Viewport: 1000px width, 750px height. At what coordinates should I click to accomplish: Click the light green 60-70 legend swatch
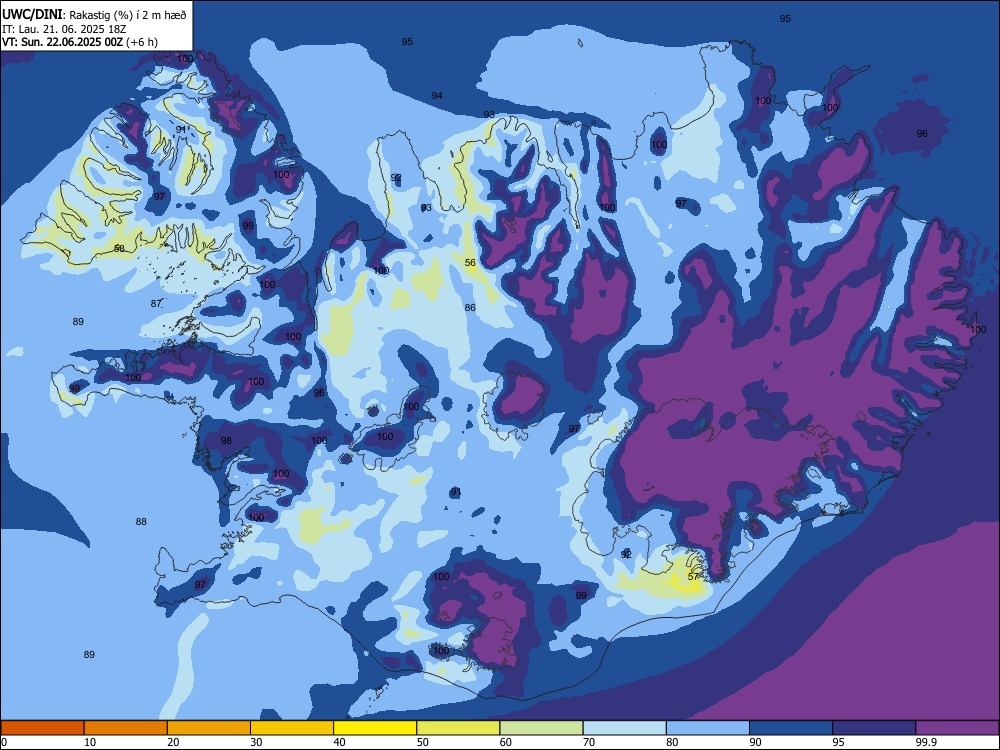click(x=541, y=728)
